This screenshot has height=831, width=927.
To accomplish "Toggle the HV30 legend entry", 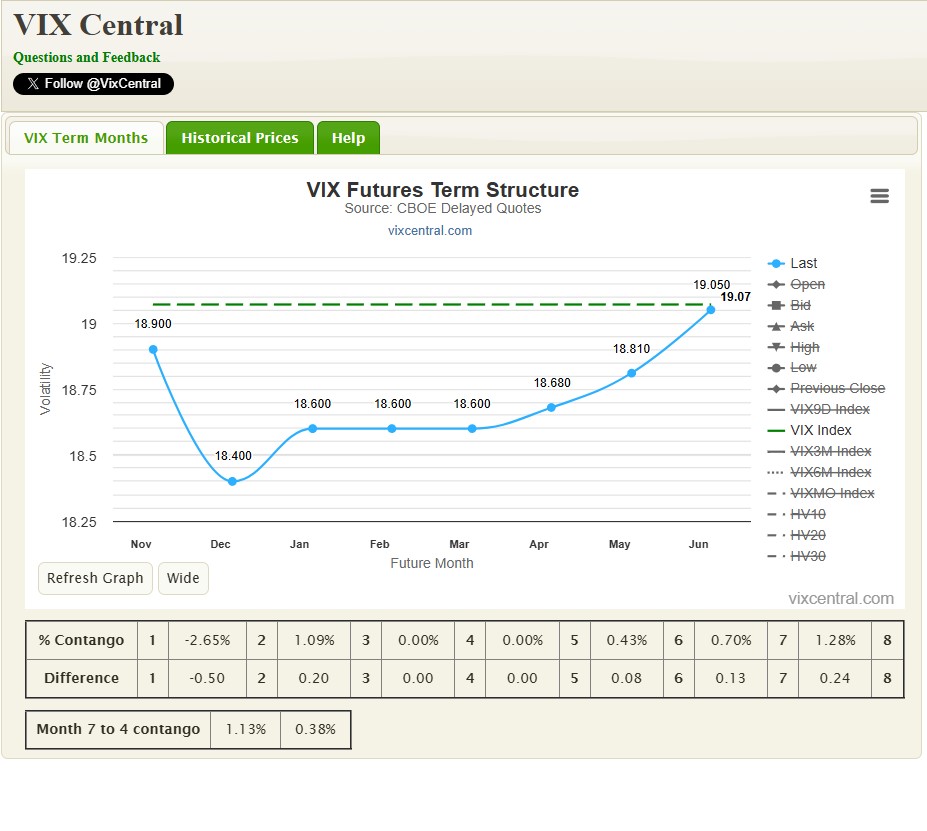I will [807, 556].
